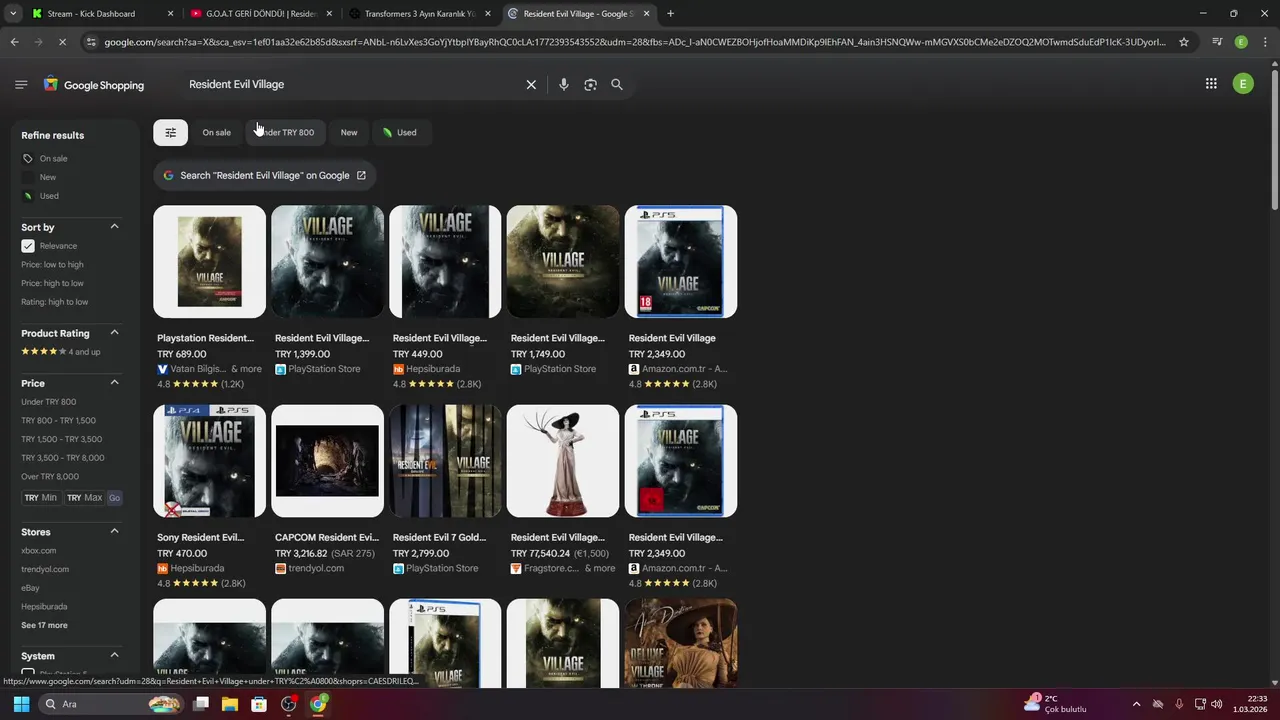Click the TRY Min price field
Image resolution: width=1280 pixels, height=720 pixels.
click(x=41, y=498)
